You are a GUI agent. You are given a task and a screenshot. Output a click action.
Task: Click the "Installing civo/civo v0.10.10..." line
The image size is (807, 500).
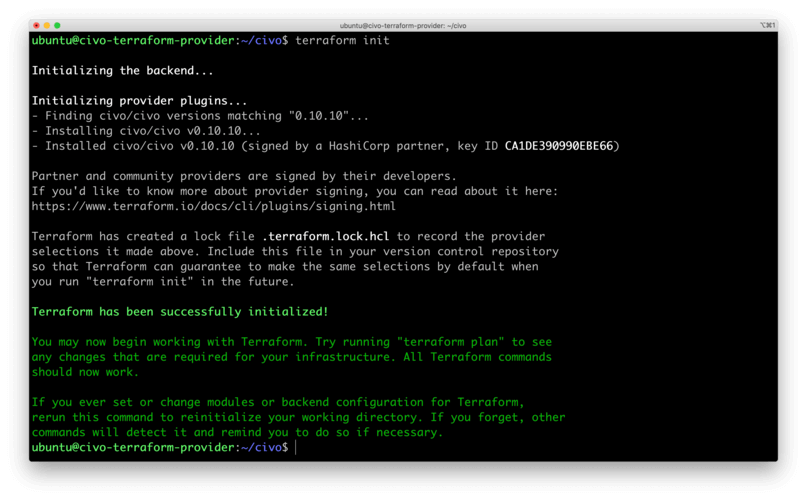pos(146,131)
